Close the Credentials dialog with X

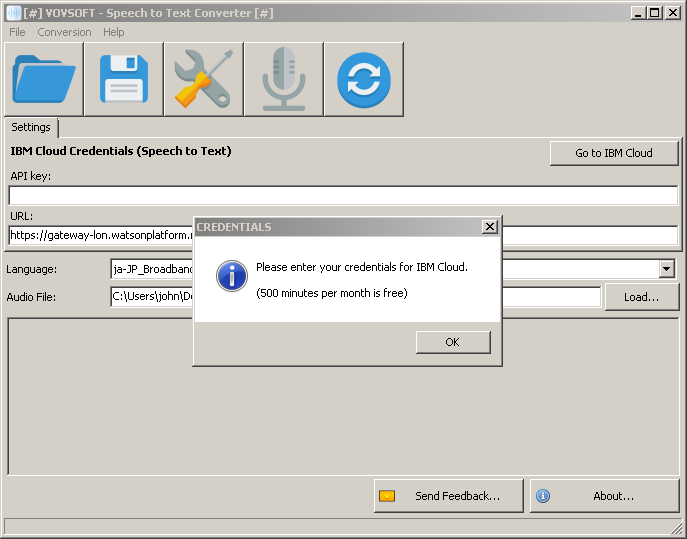tap(489, 227)
